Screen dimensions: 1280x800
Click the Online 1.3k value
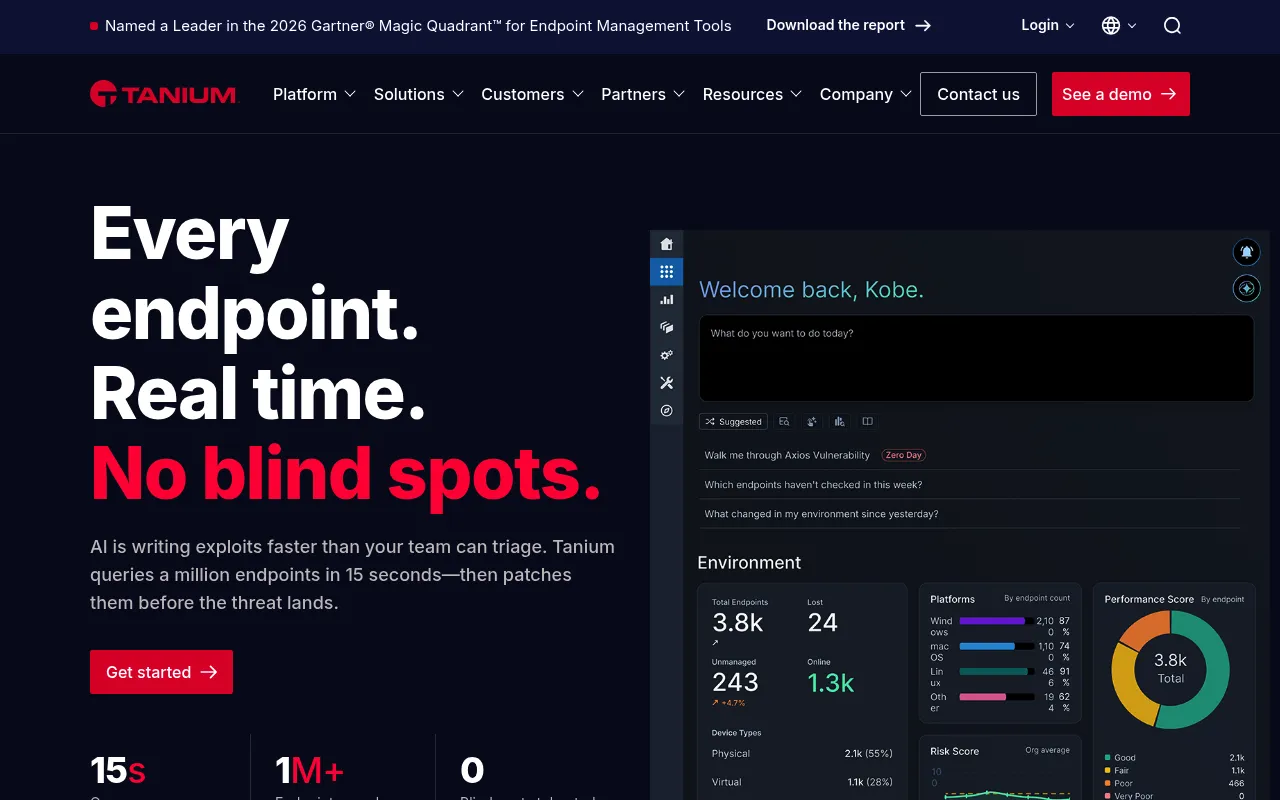pos(831,683)
